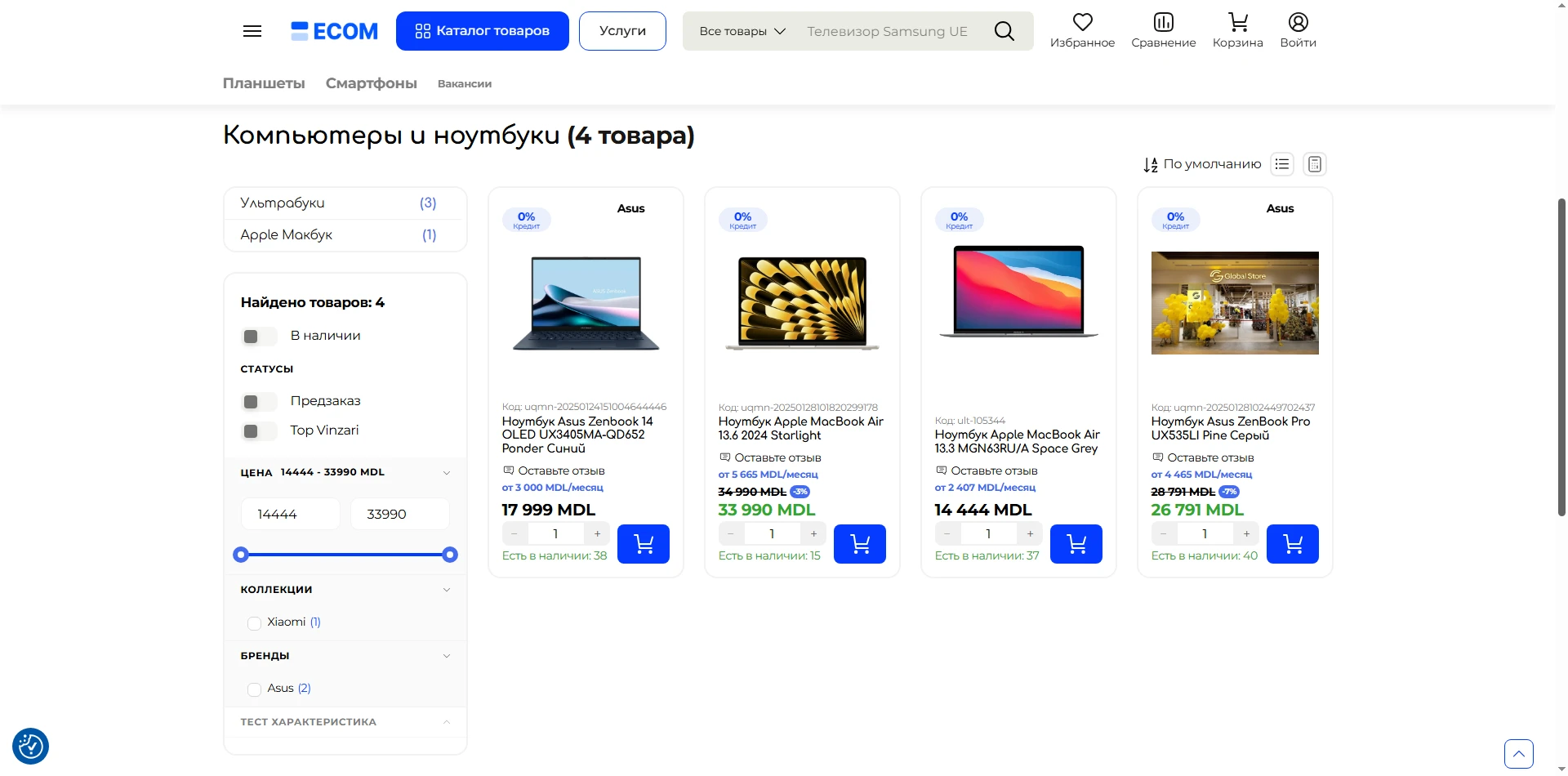Collapse the Коллекции filter section
Viewport: 1568px width, 776px height.
[x=447, y=590]
